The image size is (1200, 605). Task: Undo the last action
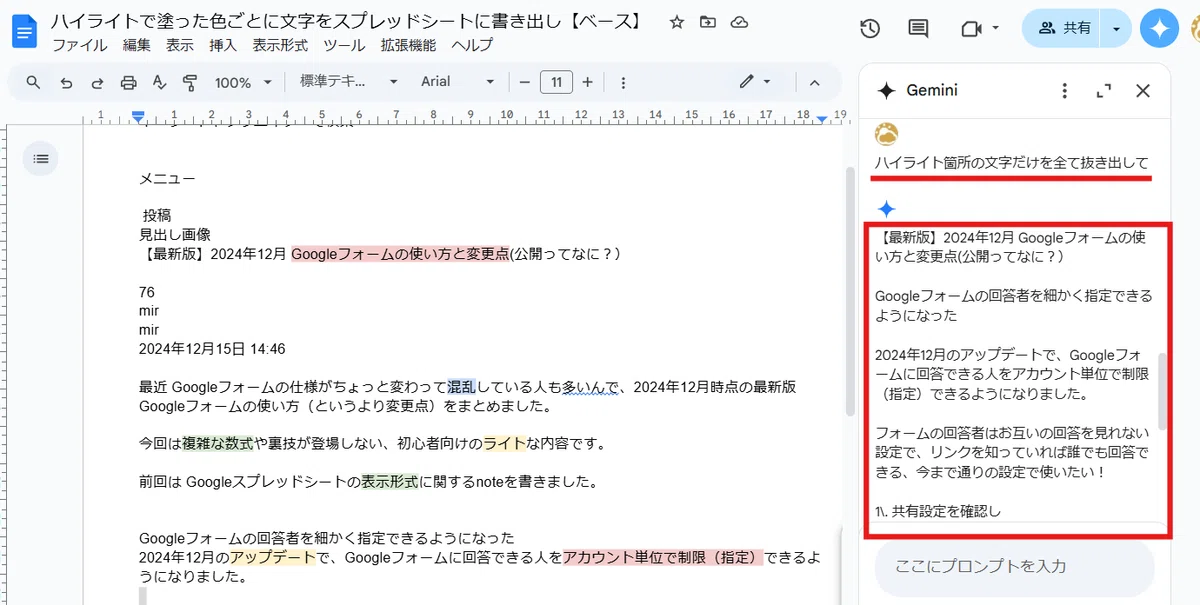click(x=66, y=82)
